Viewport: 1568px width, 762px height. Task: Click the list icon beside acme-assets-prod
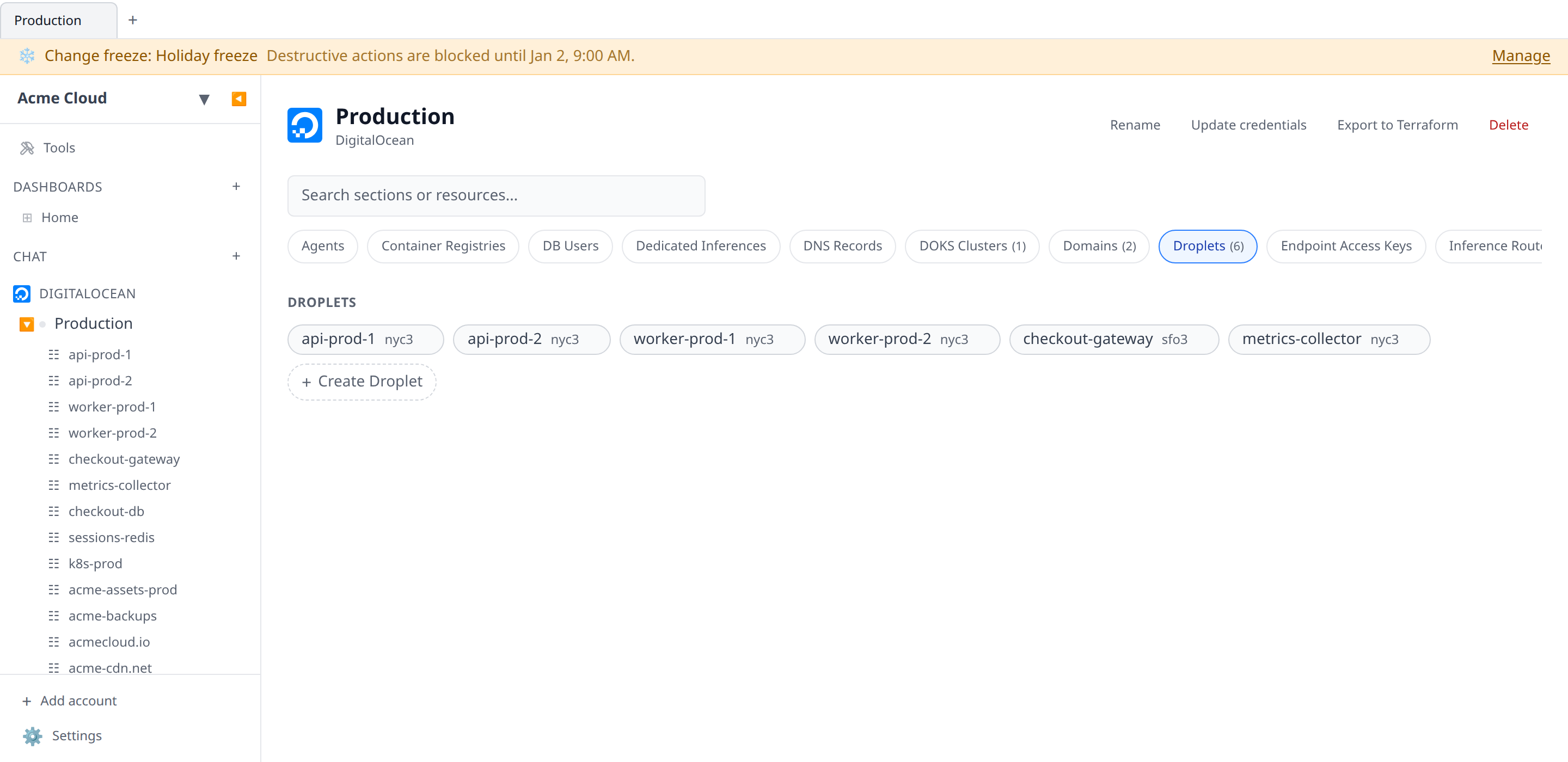click(53, 591)
